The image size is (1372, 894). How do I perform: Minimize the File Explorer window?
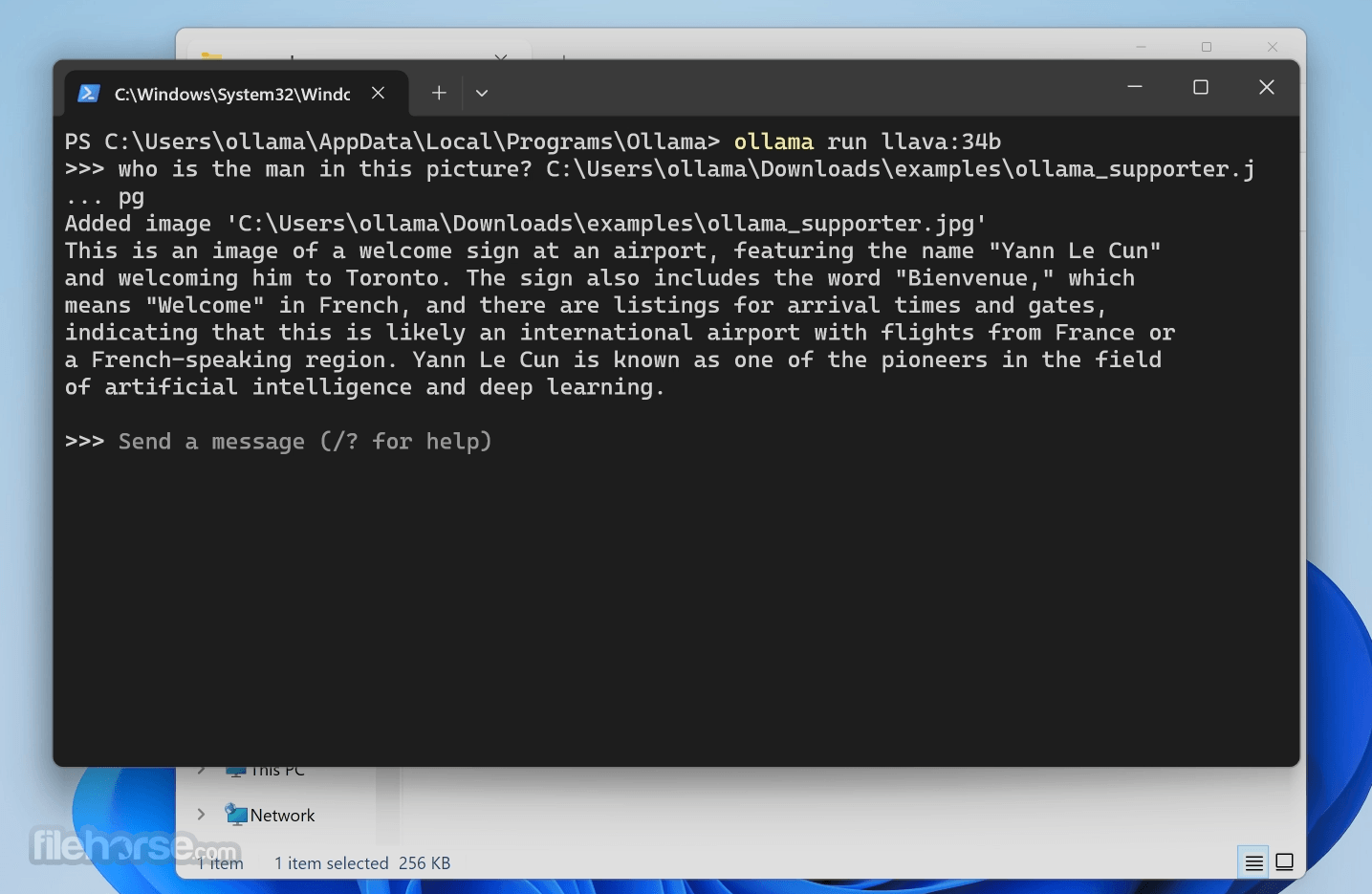[1141, 47]
